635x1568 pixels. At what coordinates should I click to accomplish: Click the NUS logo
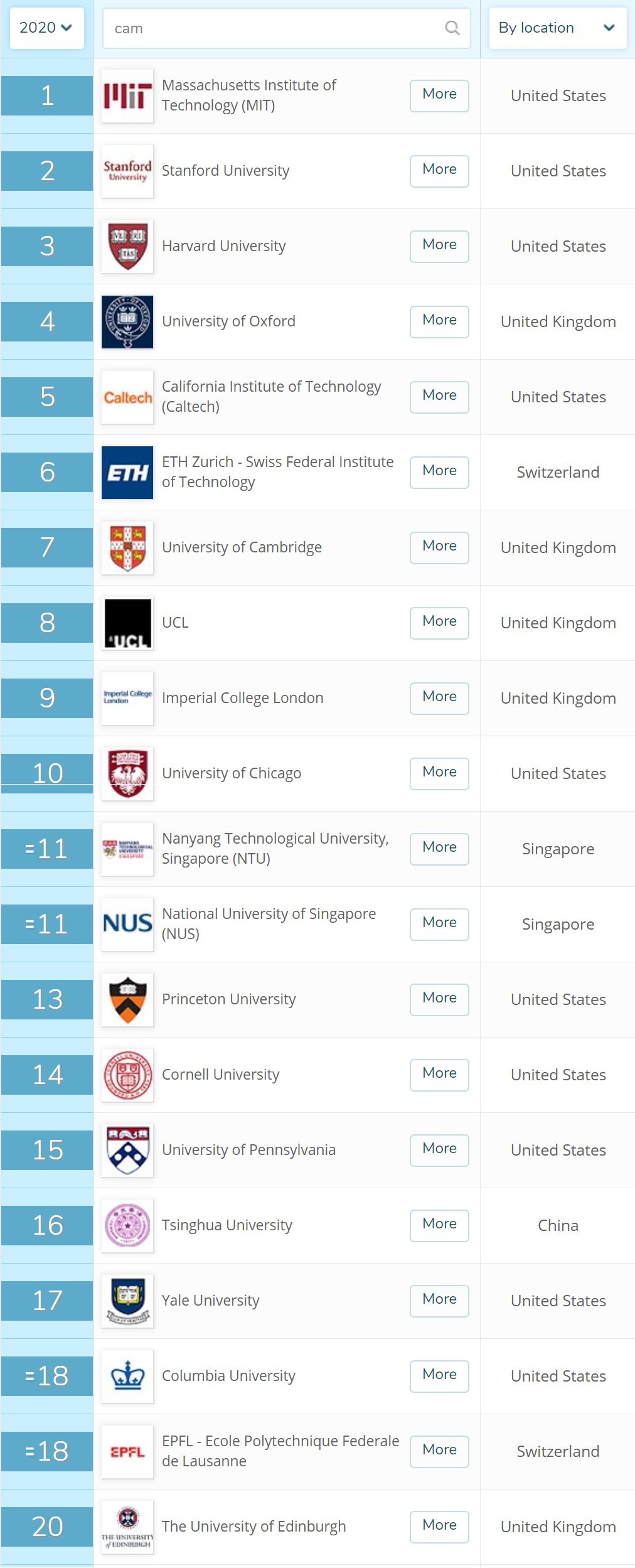(127, 925)
